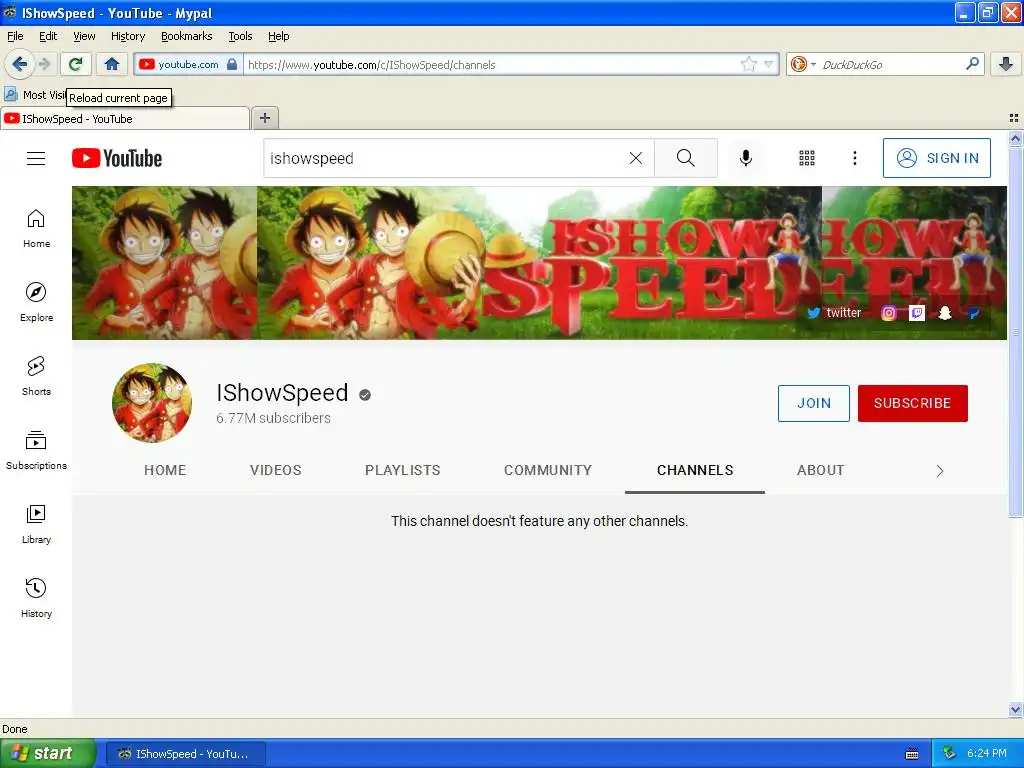The height and width of the screenshot is (768, 1024).
Task: Start voice search with microphone
Action: pyautogui.click(x=746, y=158)
